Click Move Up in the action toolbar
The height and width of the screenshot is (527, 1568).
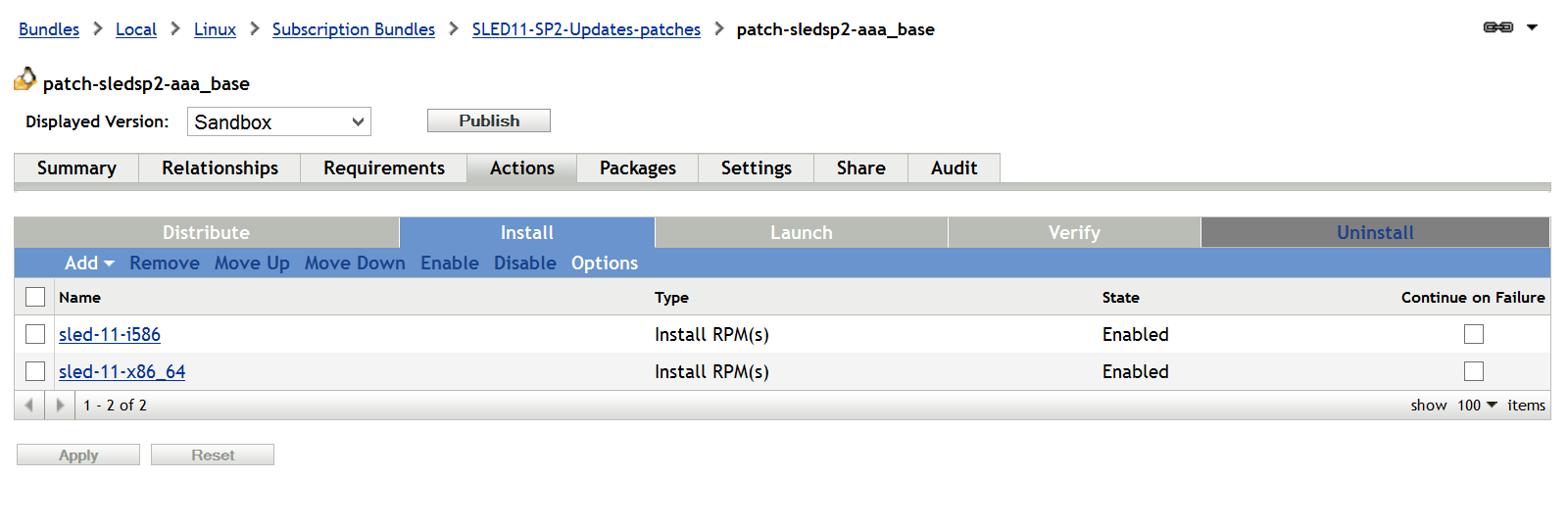point(252,263)
